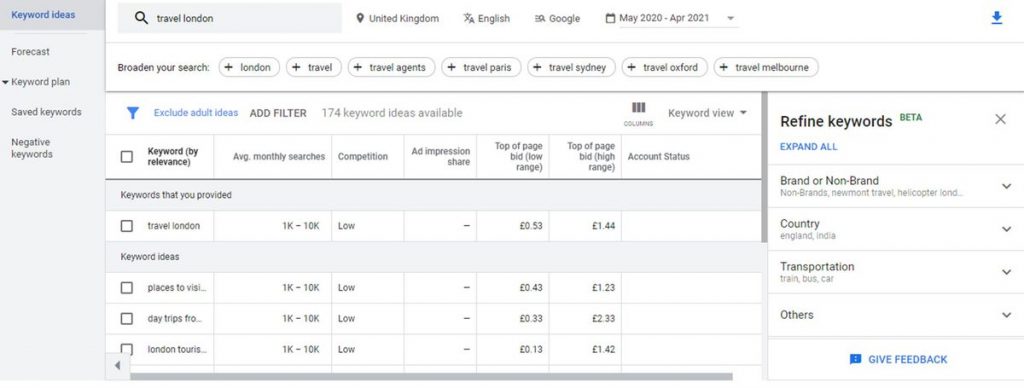The height and width of the screenshot is (388, 1024).
Task: Click Exclude adult ideas link
Action: (196, 113)
